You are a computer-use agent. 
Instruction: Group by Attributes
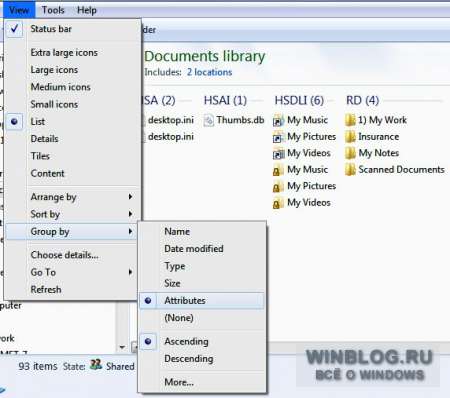pos(202,301)
